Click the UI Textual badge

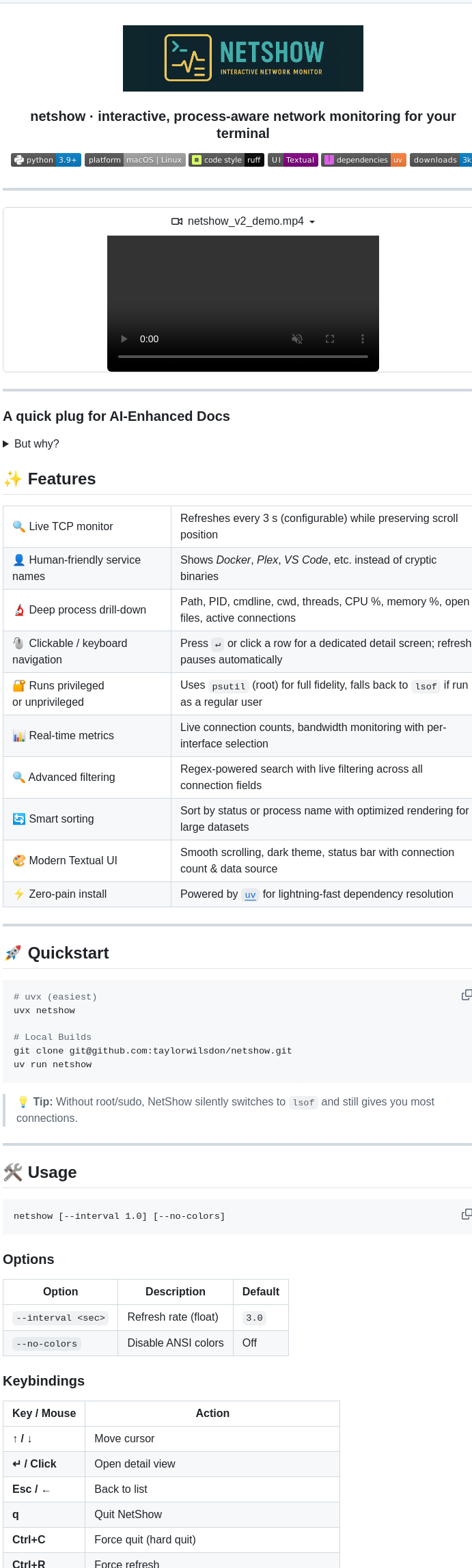(x=292, y=160)
